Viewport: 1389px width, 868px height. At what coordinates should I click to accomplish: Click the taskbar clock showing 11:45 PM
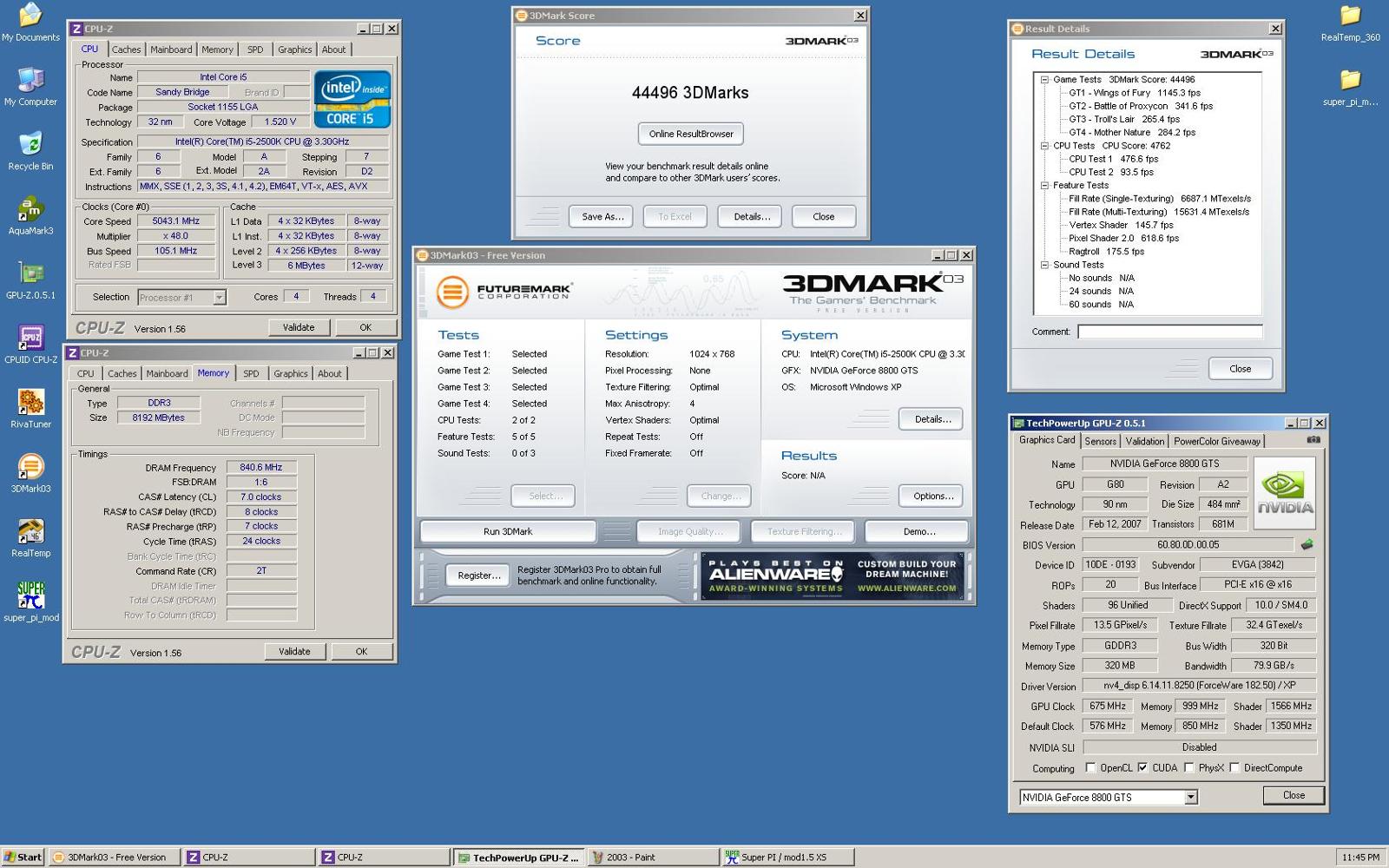coord(1360,857)
